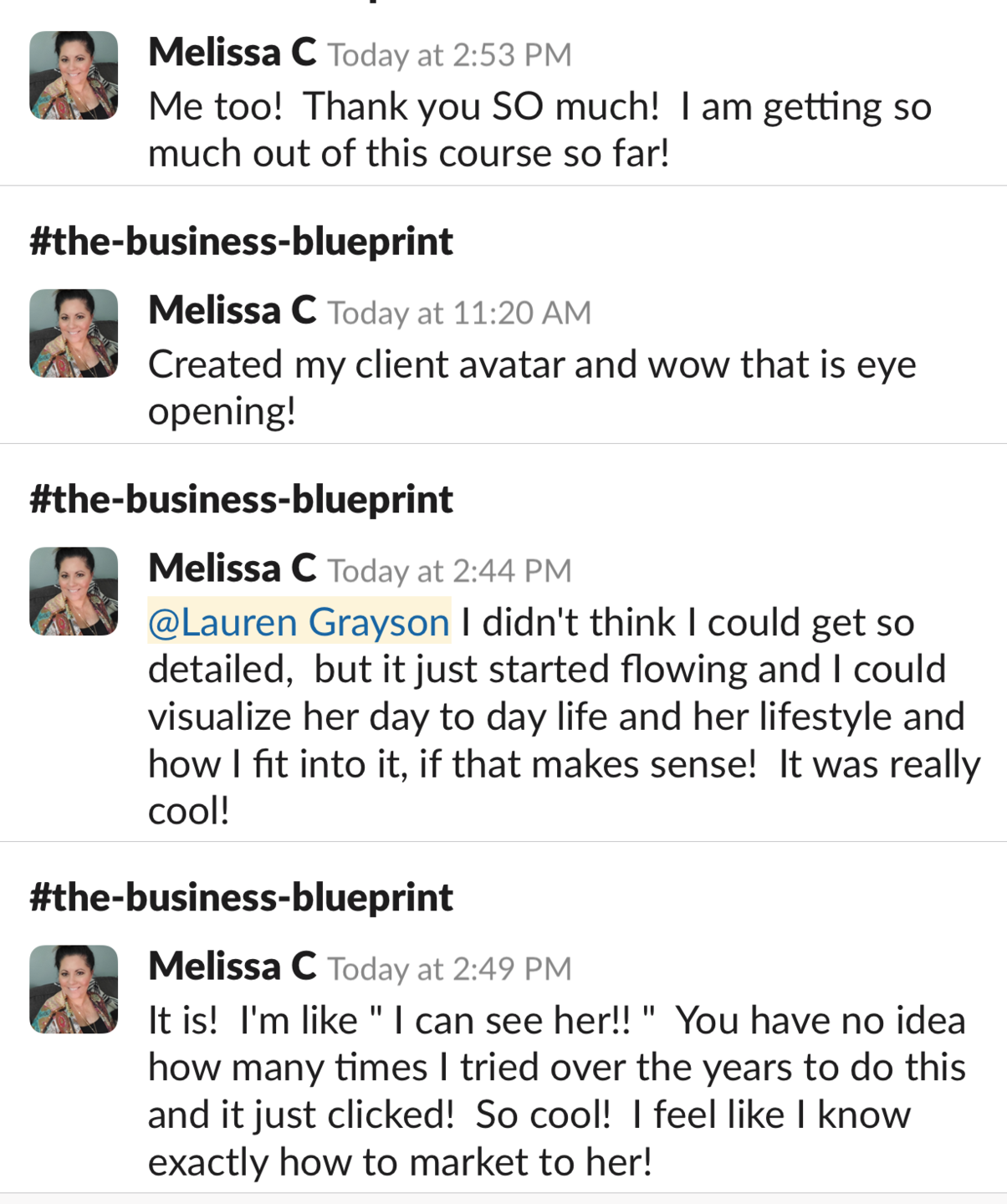Select the Melissa C name on the 2:49 PM message
The width and height of the screenshot is (1007, 1204).
pyautogui.click(x=232, y=967)
